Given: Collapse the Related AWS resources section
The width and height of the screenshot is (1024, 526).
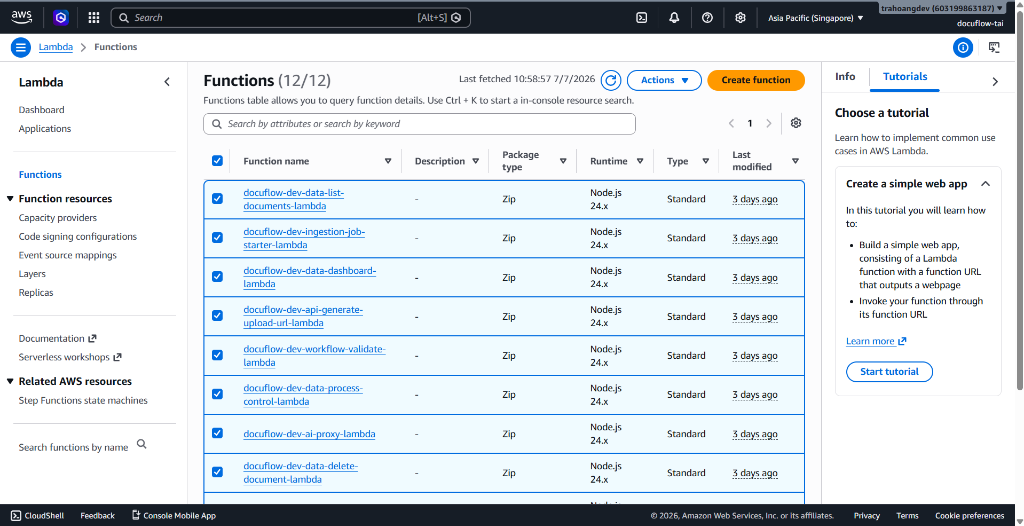Looking at the screenshot, I should pos(10,382).
